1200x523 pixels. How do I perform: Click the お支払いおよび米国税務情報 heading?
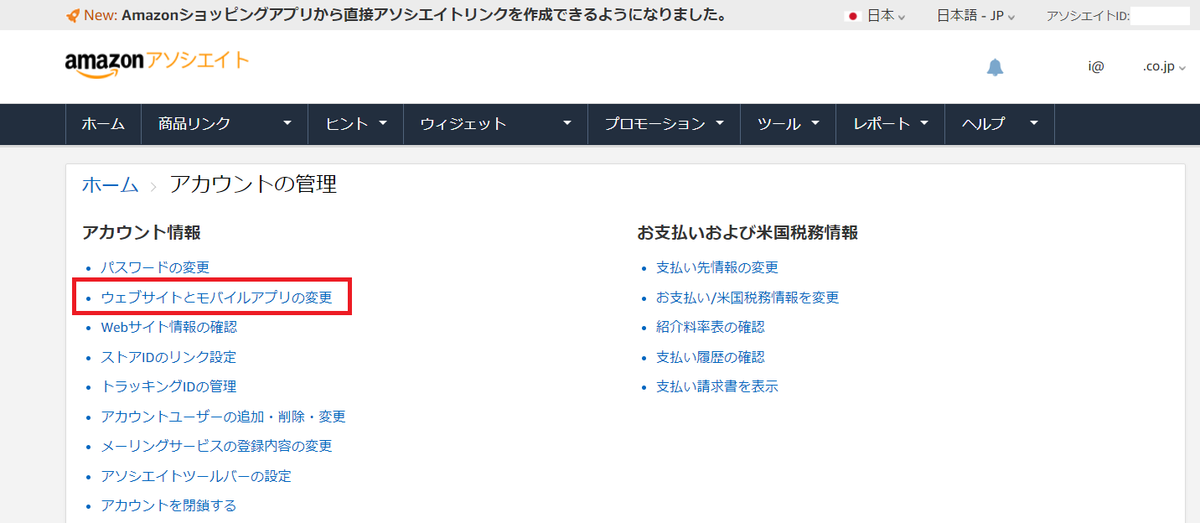[747, 232]
